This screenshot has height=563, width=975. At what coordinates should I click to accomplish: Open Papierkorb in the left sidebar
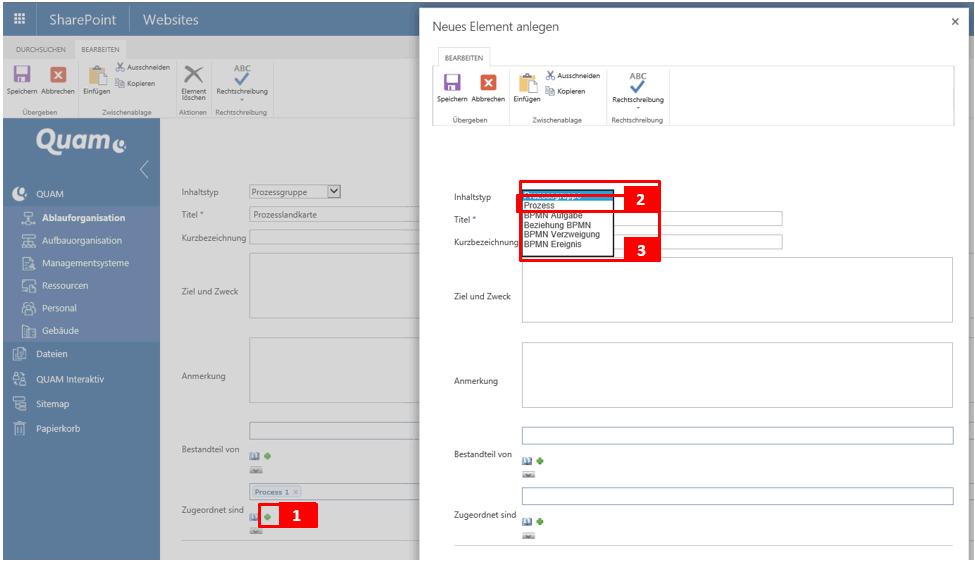pos(58,428)
